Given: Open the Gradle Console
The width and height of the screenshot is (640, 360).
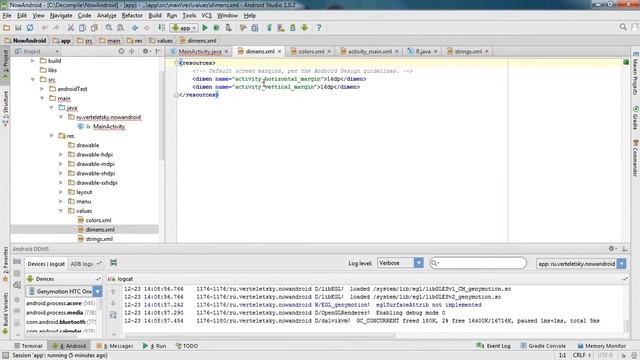Looking at the screenshot, I should click(x=543, y=346).
